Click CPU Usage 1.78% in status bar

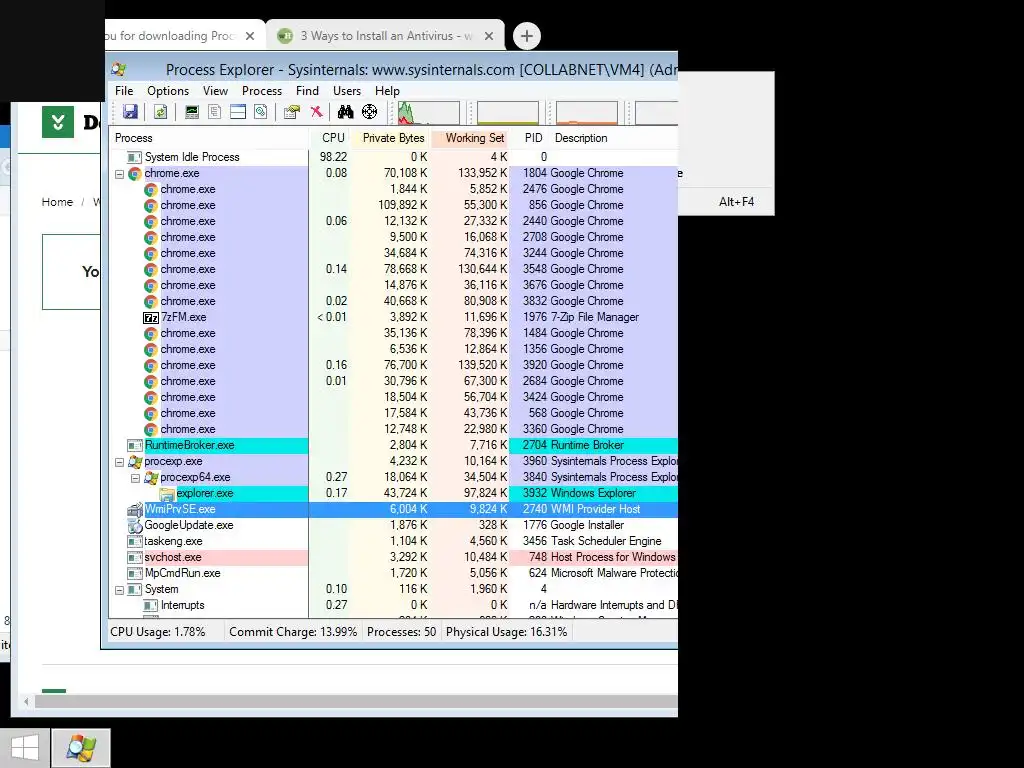[x=157, y=632]
